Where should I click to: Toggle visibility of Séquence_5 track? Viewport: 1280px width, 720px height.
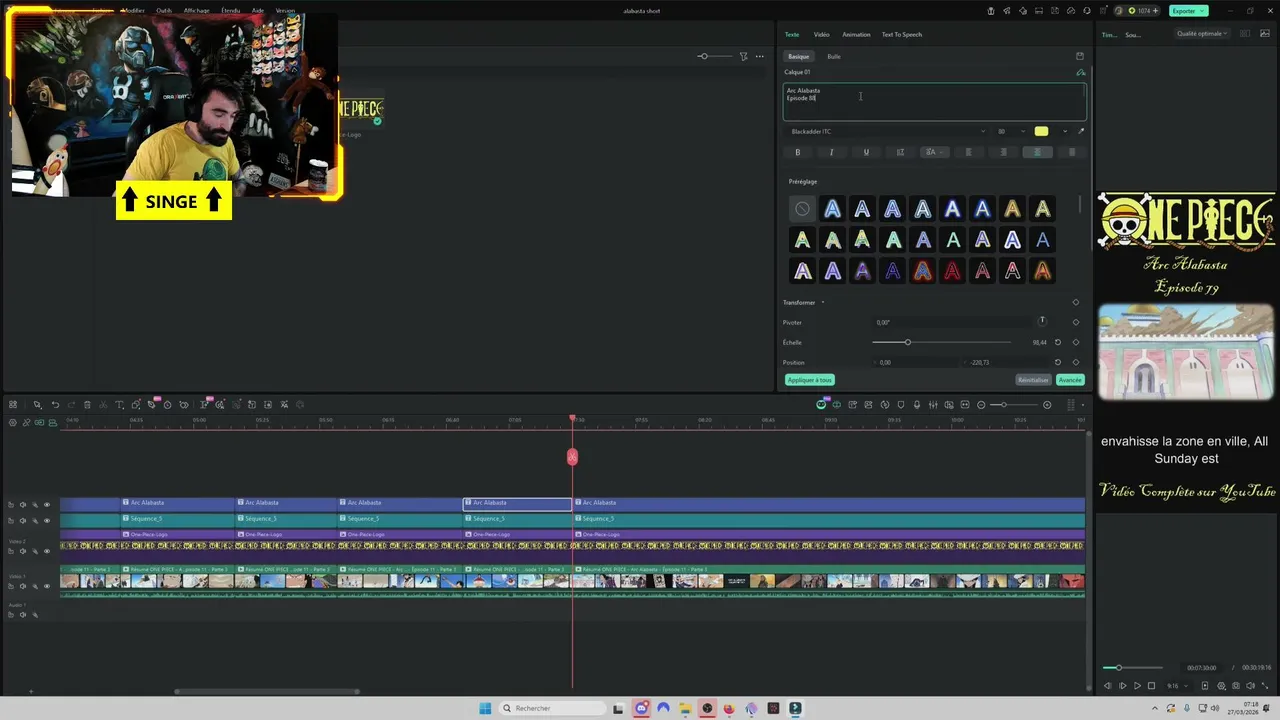coord(46,520)
